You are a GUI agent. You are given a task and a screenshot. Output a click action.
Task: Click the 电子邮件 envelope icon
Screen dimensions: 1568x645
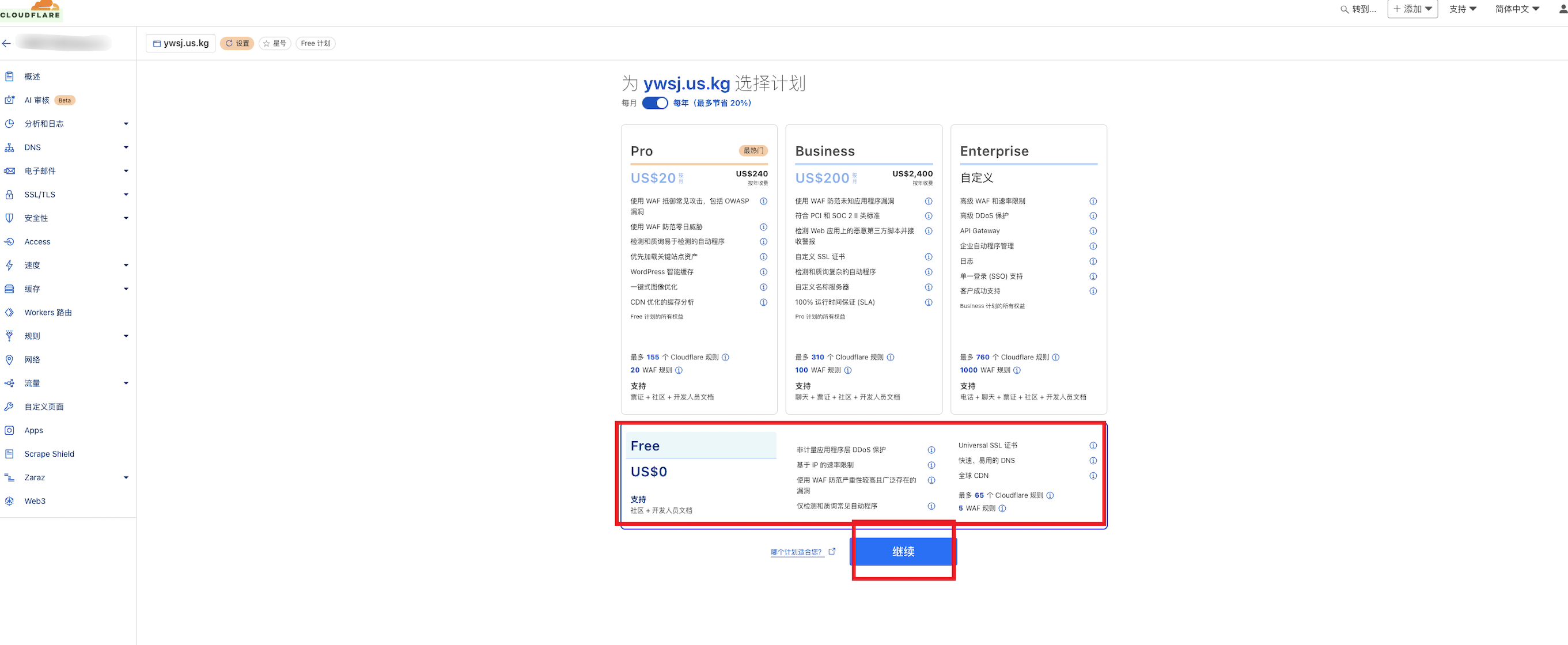point(9,171)
